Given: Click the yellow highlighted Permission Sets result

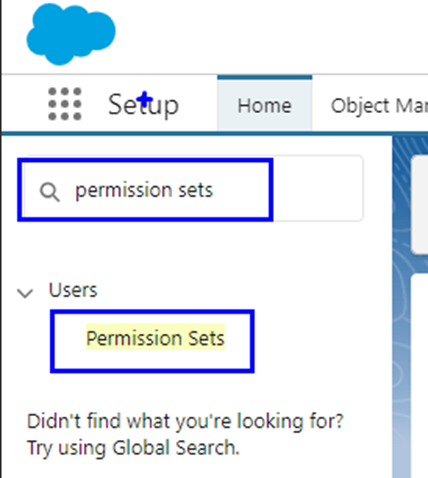Looking at the screenshot, I should click(x=155, y=337).
